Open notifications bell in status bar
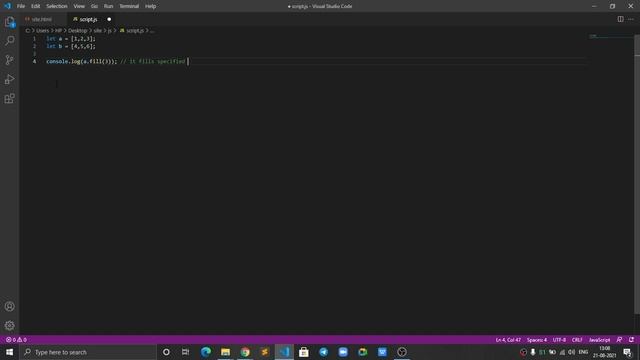This screenshot has width=640, height=360. pyautogui.click(x=631, y=340)
